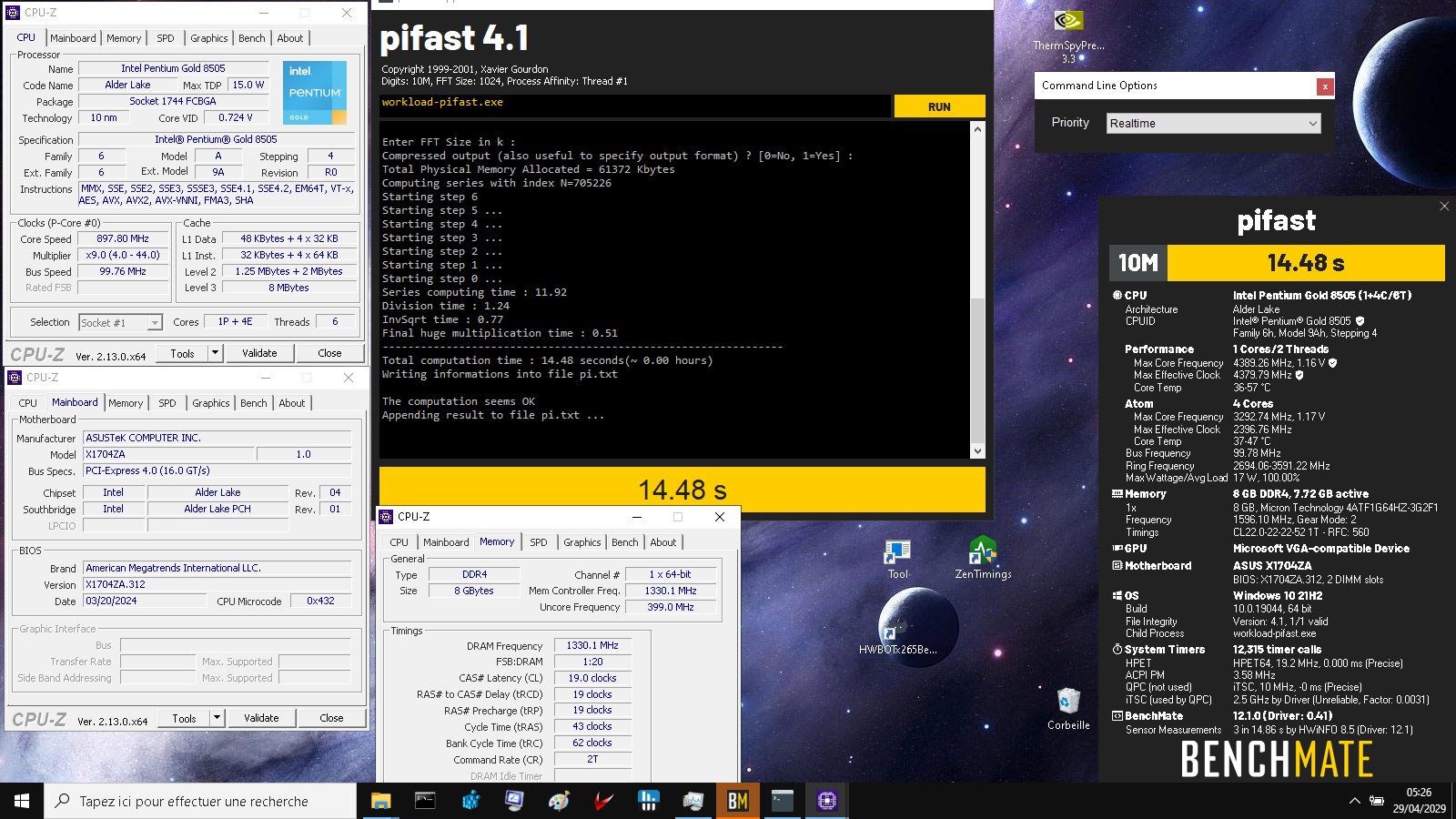
Task: Click the taskbar search box
Action: (x=200, y=801)
